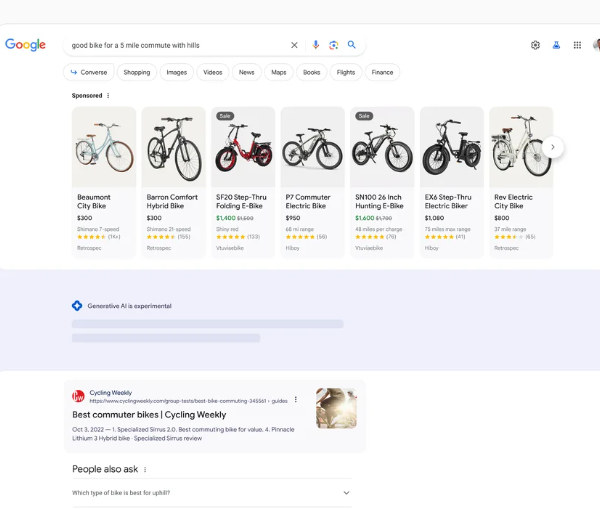Switch to Videos results
The width and height of the screenshot is (600, 509).
pos(213,72)
